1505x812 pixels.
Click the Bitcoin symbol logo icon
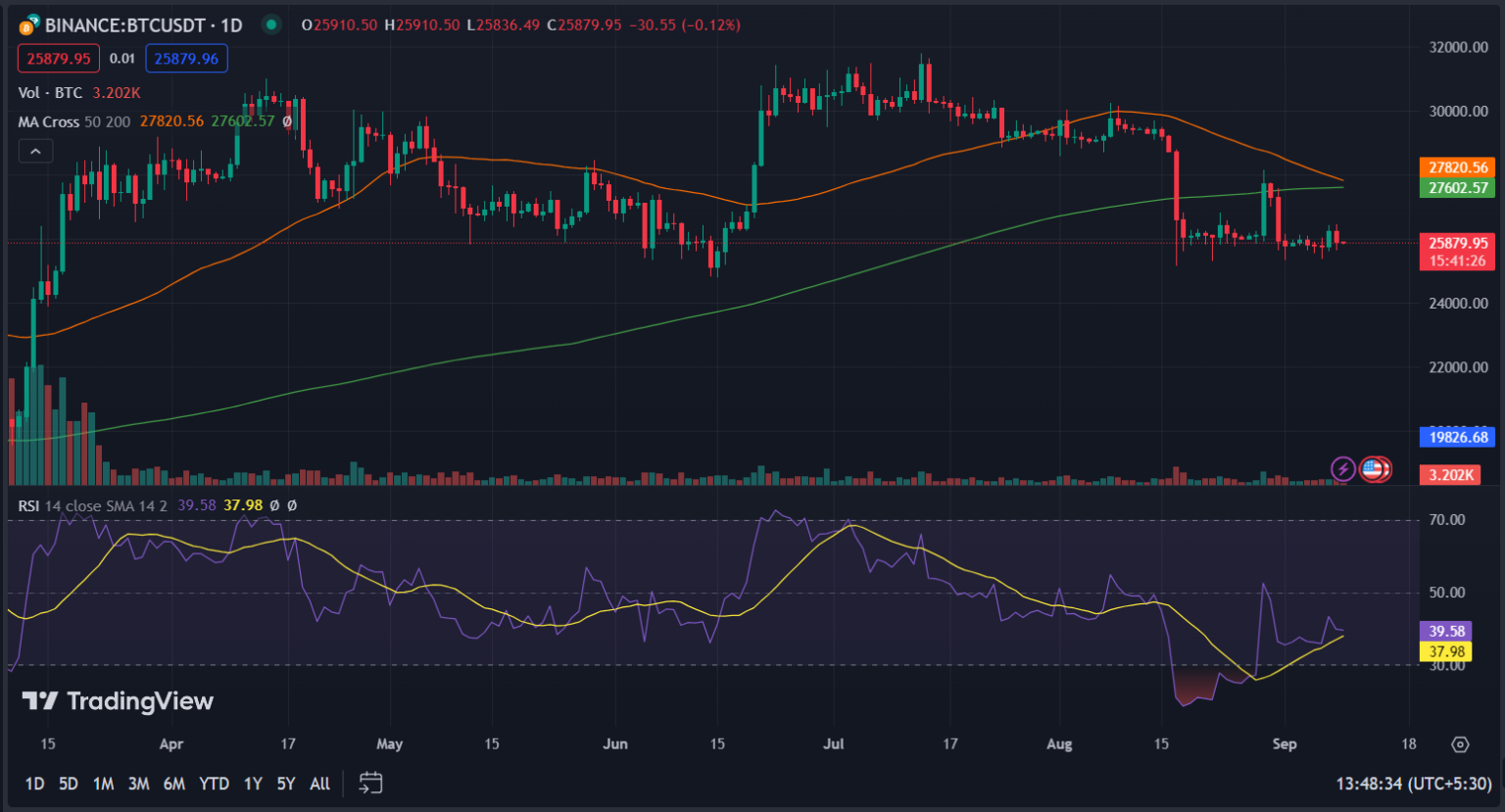pos(29,25)
